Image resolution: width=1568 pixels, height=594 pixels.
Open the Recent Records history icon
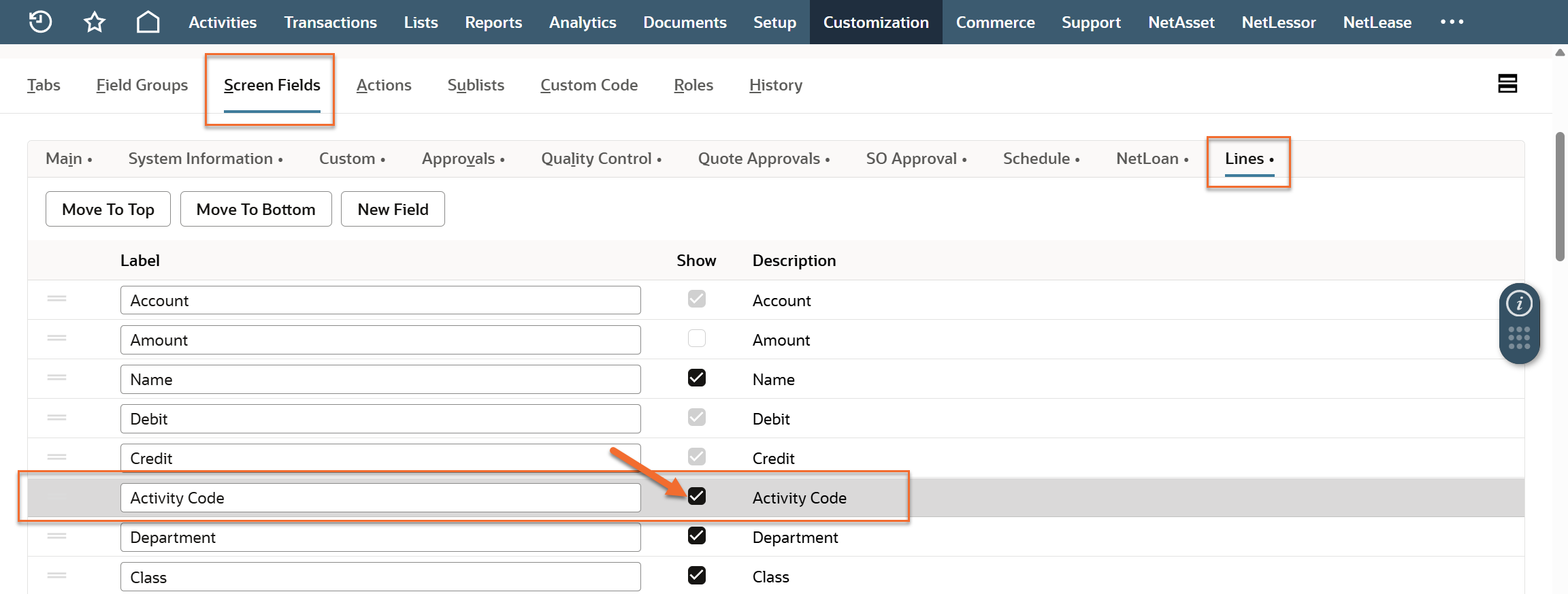point(40,22)
